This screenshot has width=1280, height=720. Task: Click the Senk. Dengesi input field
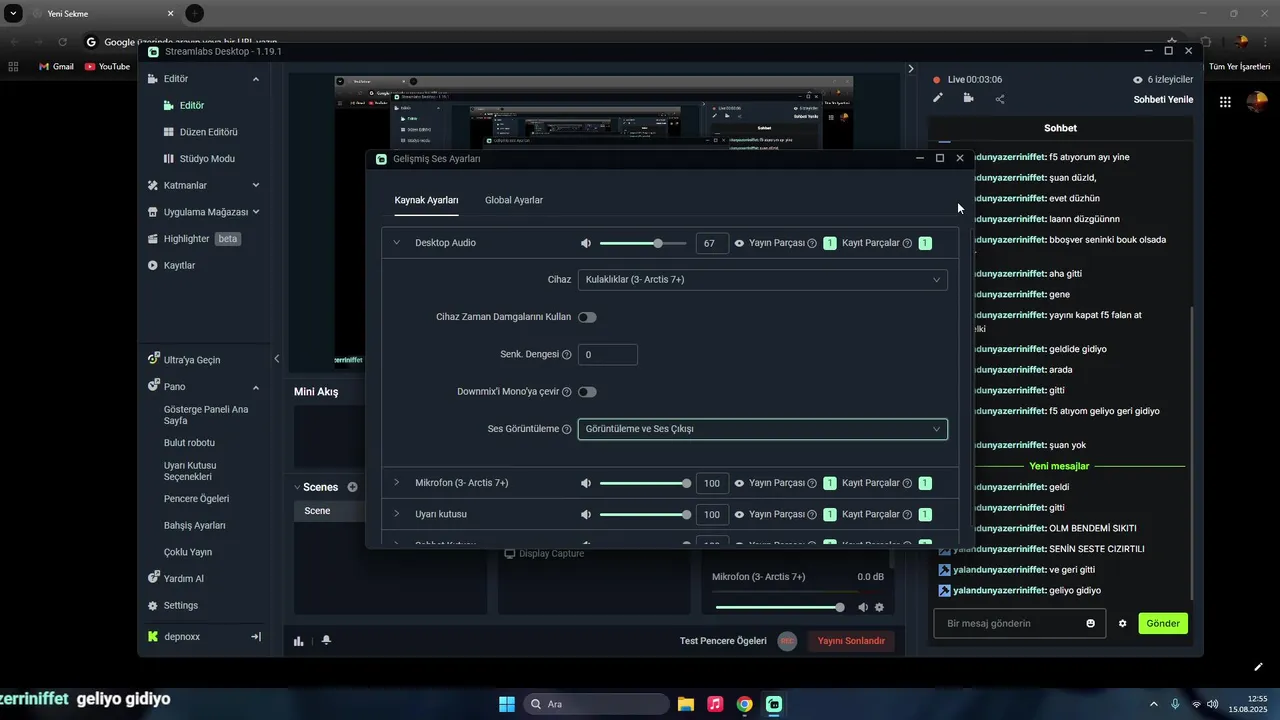coord(607,355)
